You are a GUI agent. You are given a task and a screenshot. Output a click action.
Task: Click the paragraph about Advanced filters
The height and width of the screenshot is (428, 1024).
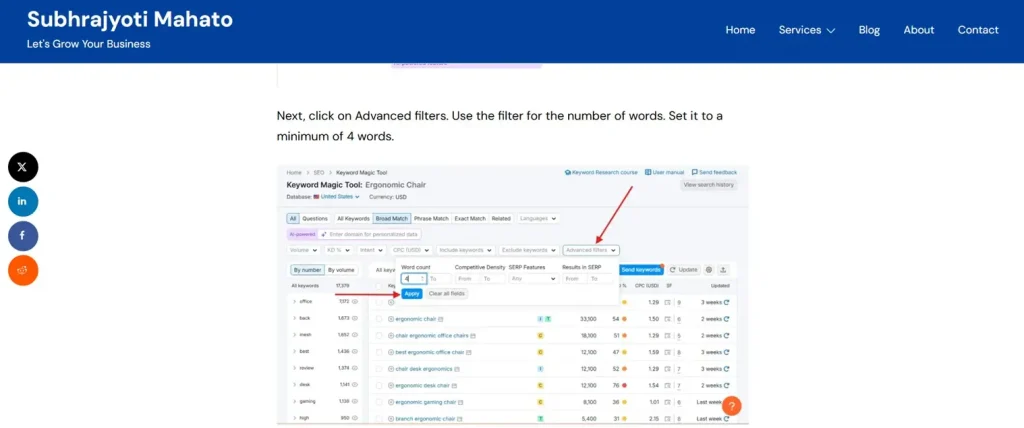(500, 127)
